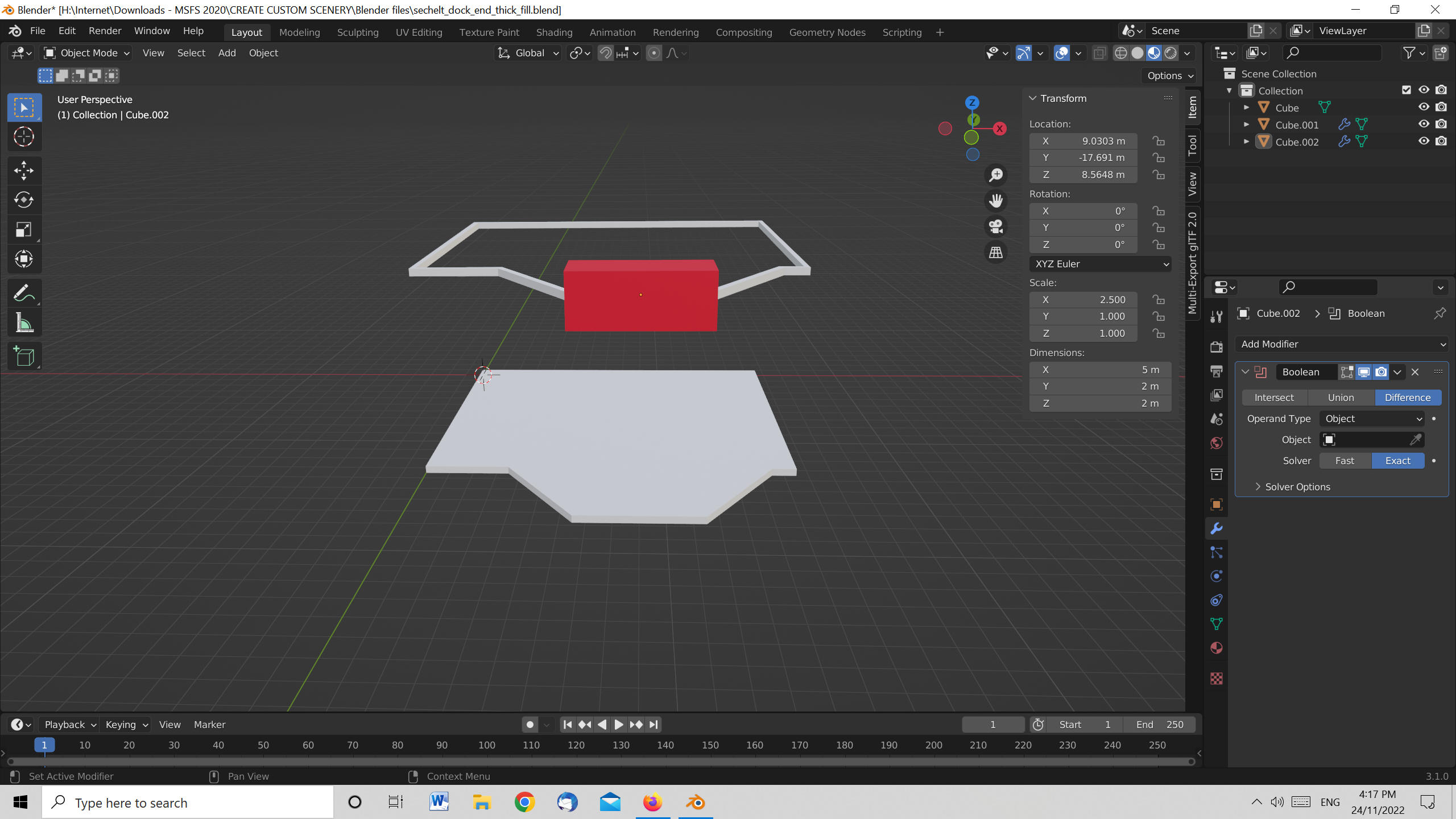Open the Render menu
This screenshot has height=819, width=1456.
click(105, 31)
